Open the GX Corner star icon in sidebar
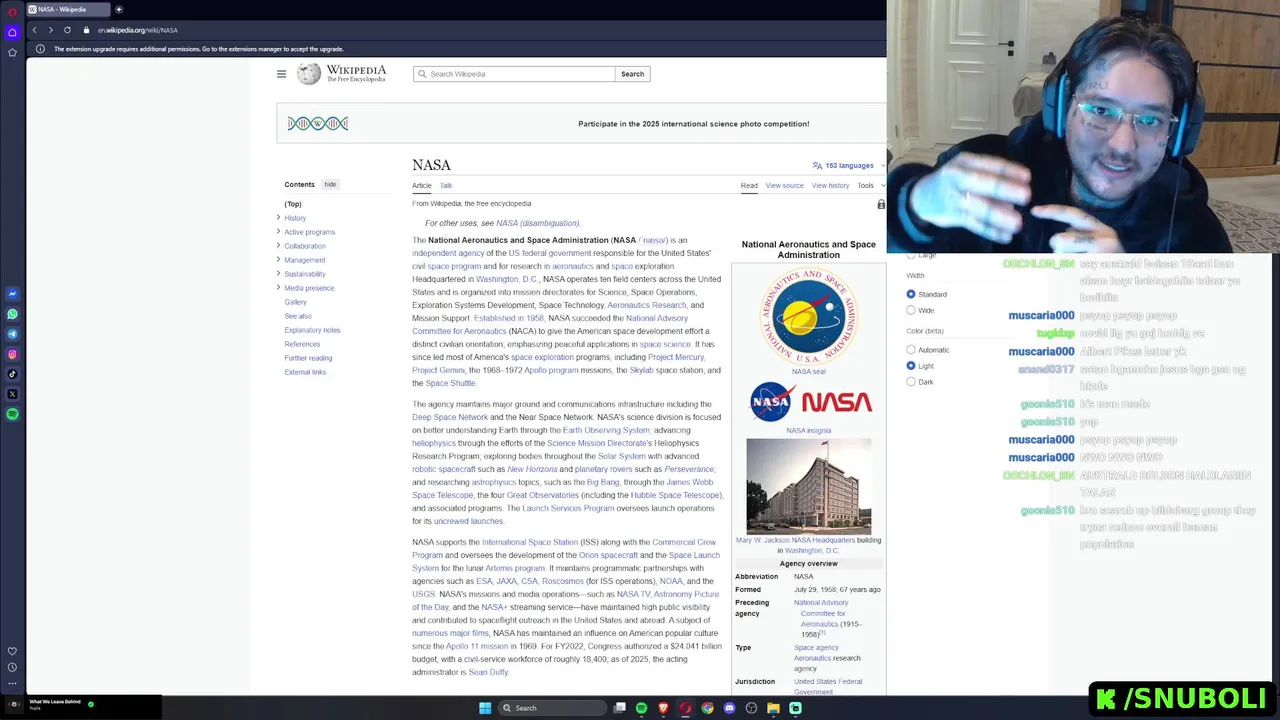 coord(12,52)
